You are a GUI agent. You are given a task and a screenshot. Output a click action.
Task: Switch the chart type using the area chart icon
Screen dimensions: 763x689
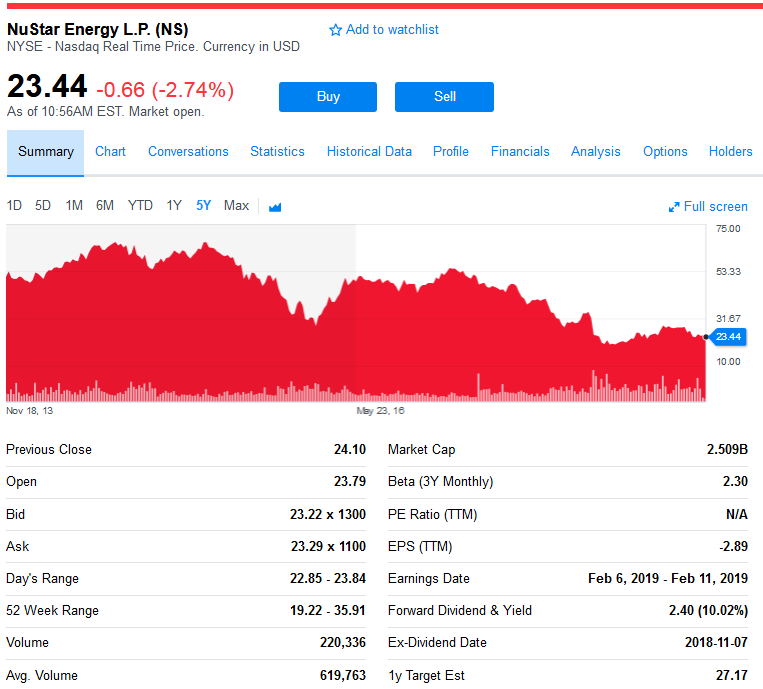pyautogui.click(x=275, y=207)
